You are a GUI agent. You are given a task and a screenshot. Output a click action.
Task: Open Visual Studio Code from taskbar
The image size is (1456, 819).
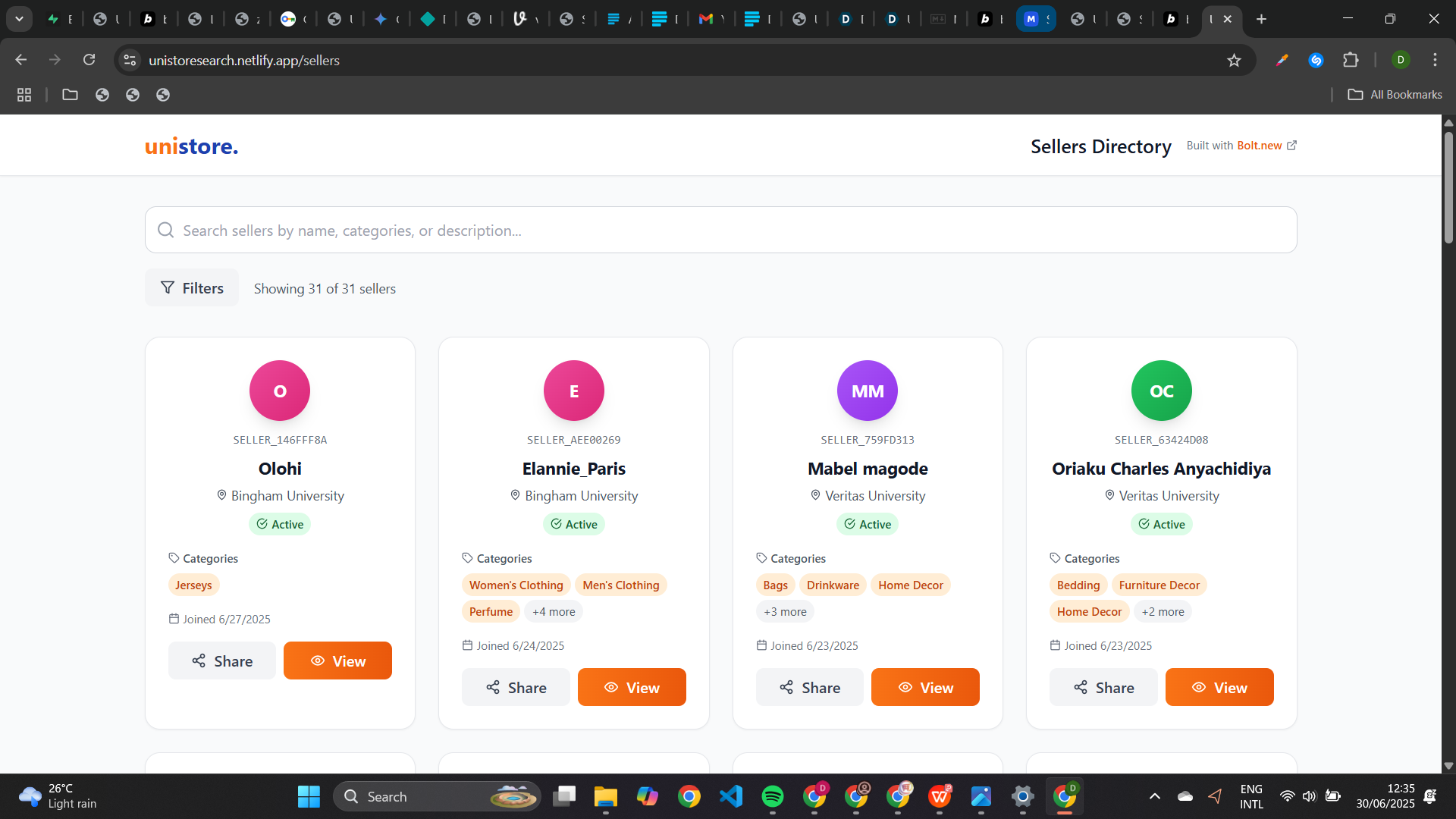pyautogui.click(x=730, y=796)
